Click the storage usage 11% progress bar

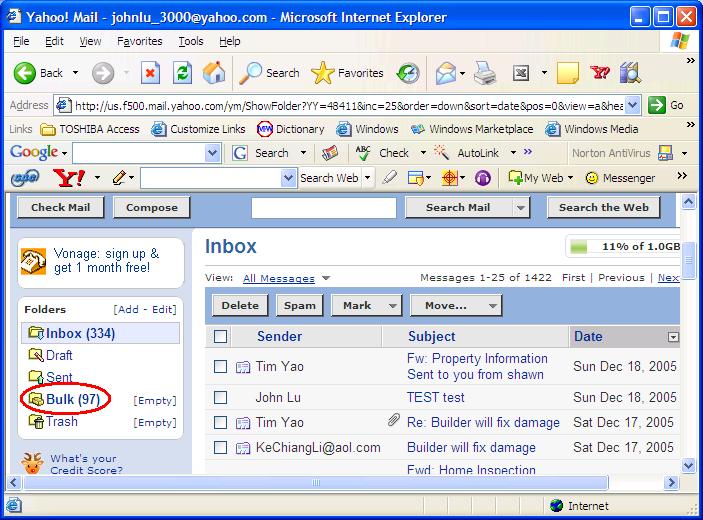click(x=624, y=247)
